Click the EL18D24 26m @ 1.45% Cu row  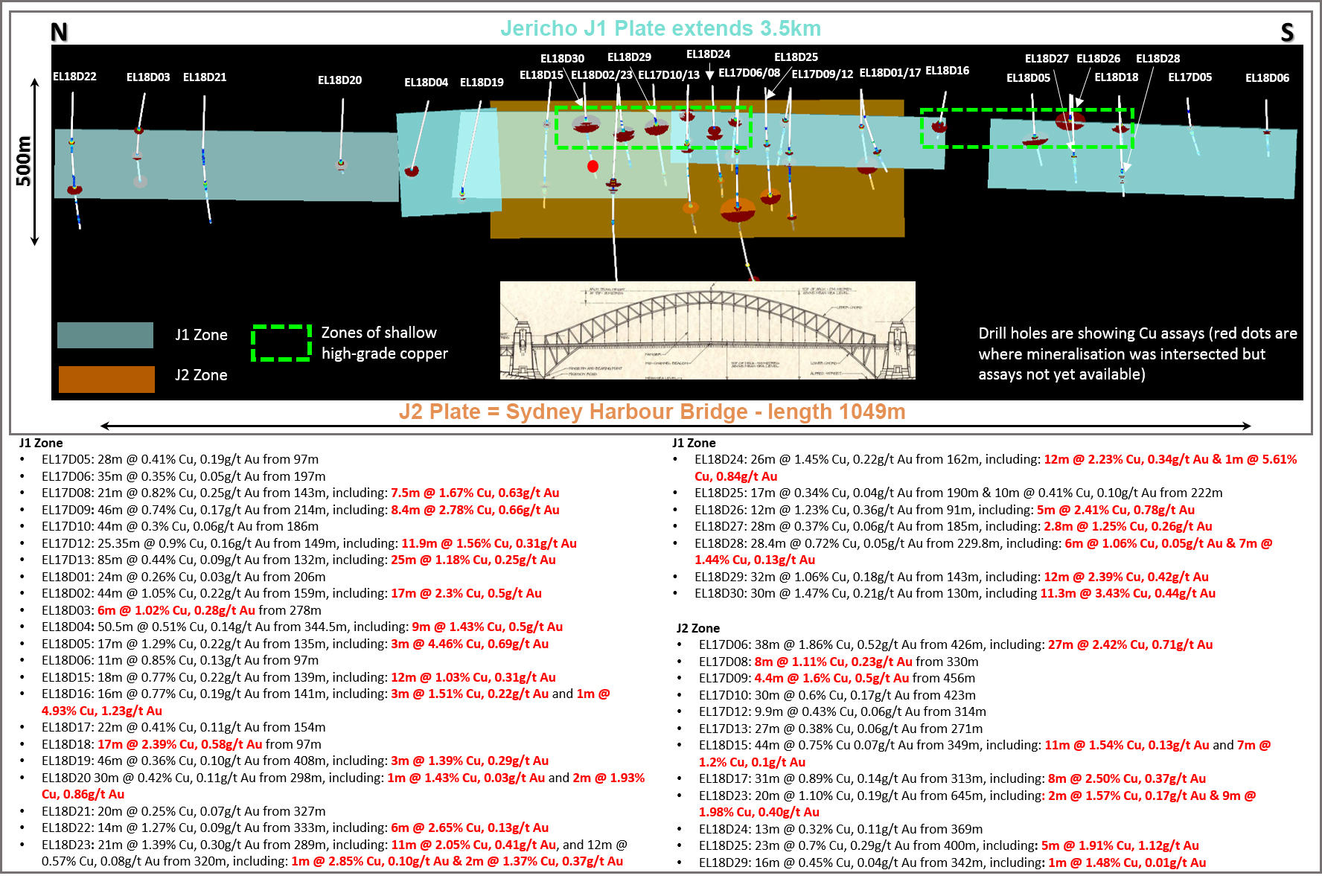pyautogui.click(x=996, y=467)
